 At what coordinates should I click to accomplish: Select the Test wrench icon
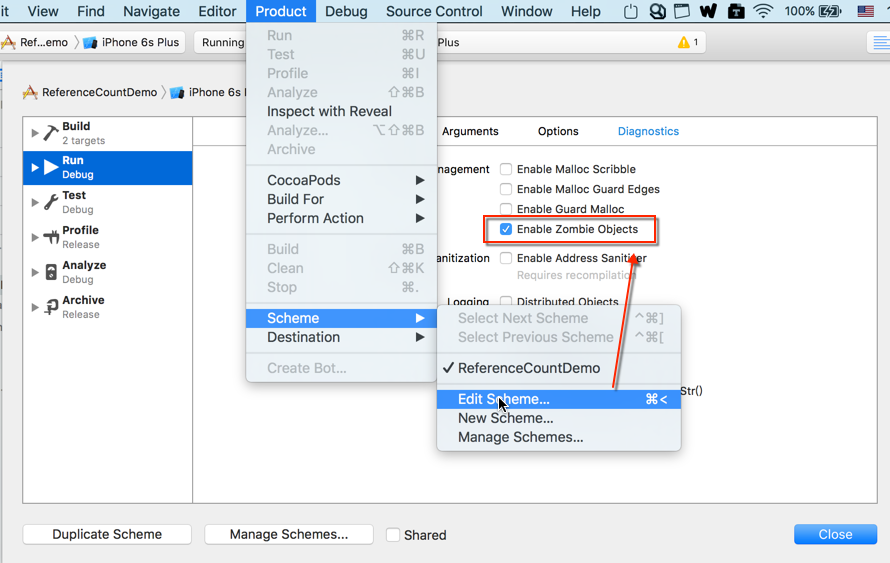(x=51, y=202)
